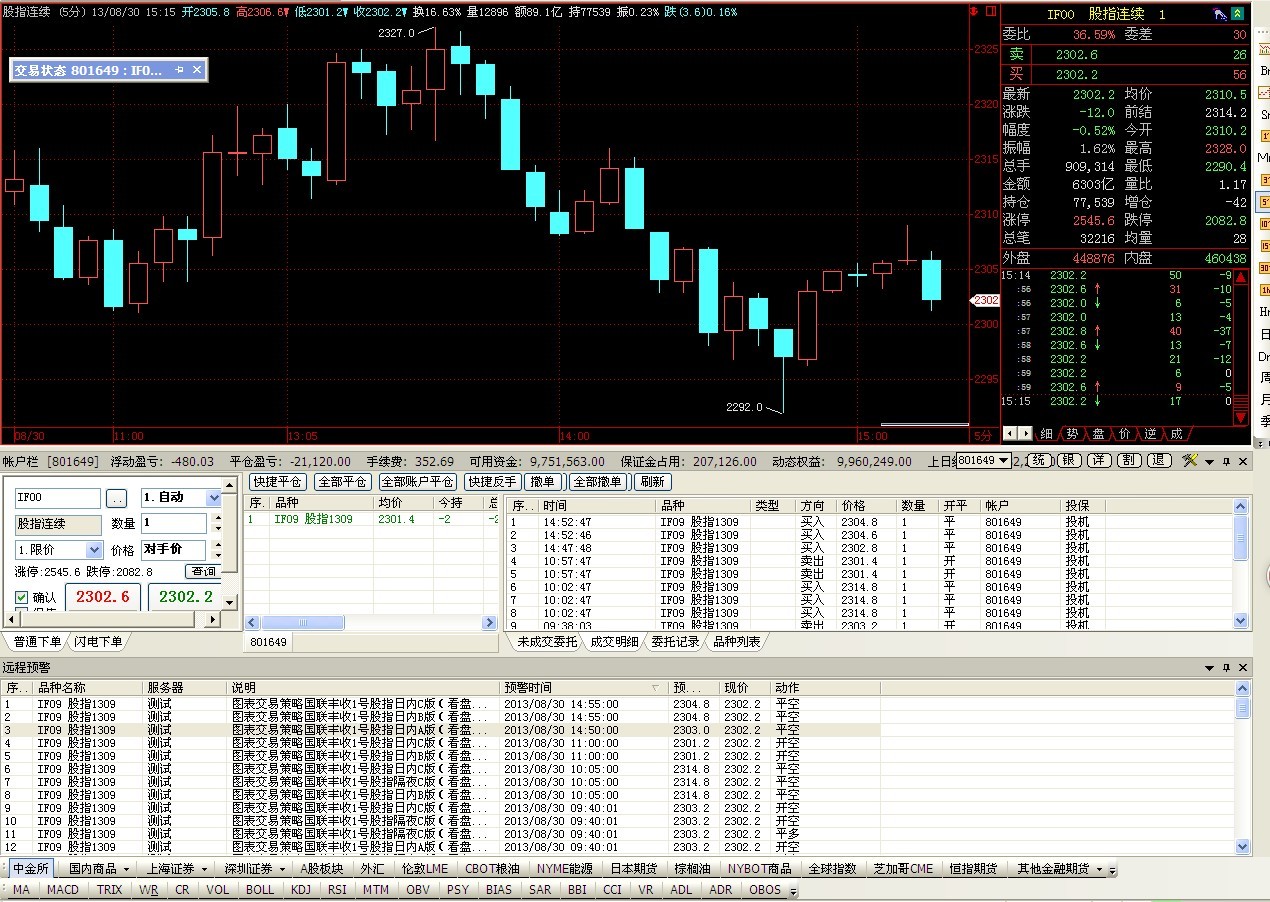Switch to the 品种列表 tab
The image size is (1270, 902).
click(x=737, y=641)
